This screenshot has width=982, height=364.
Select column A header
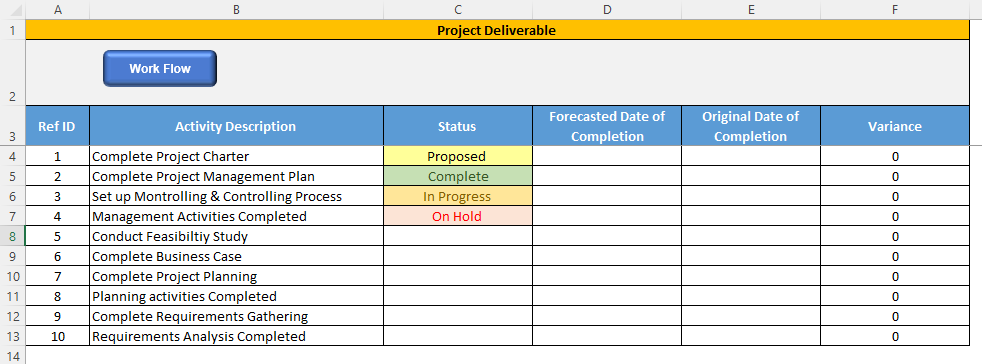[58, 9]
